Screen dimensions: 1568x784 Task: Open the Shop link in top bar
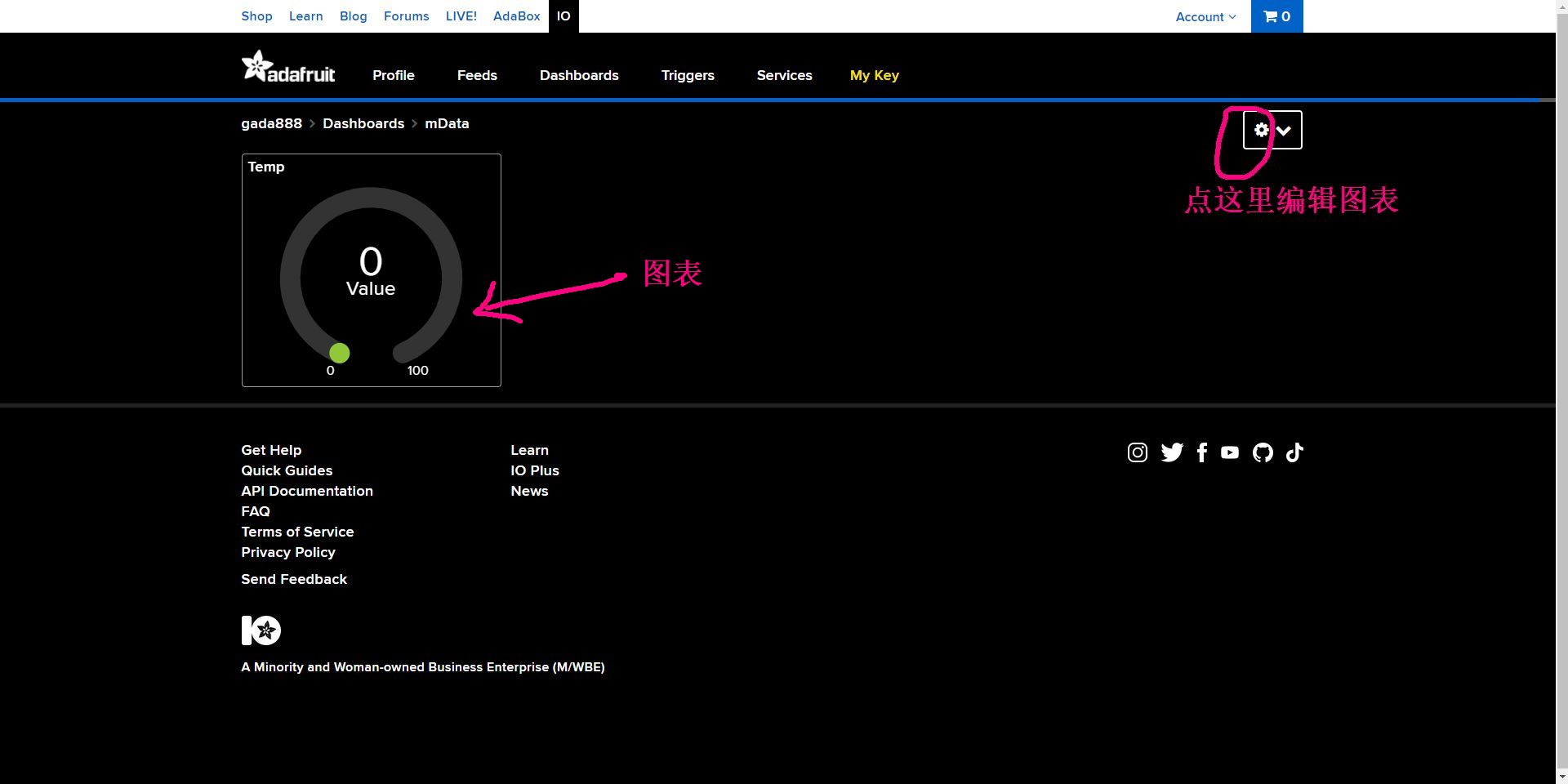[x=256, y=16]
